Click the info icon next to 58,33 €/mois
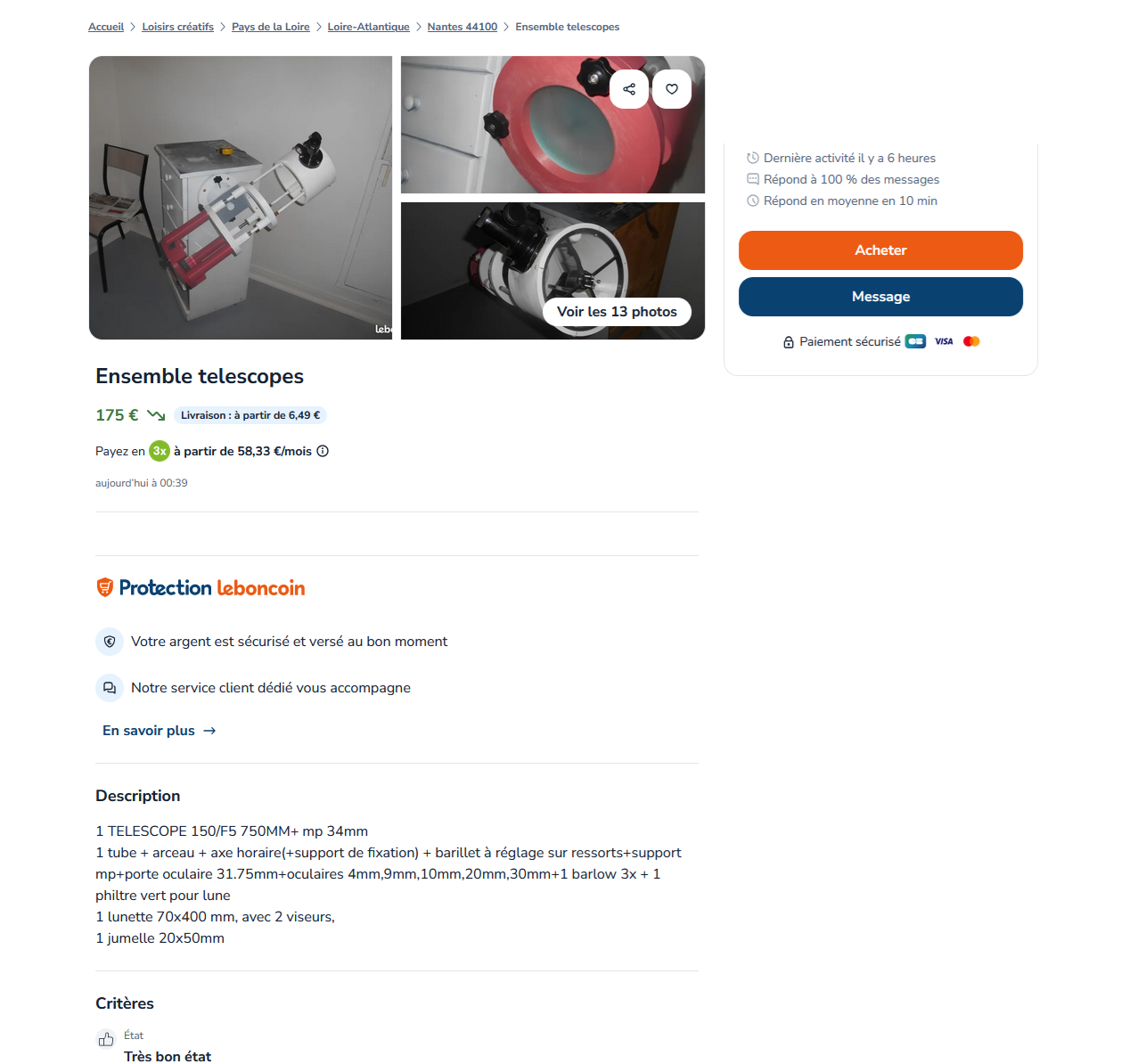 coord(323,451)
